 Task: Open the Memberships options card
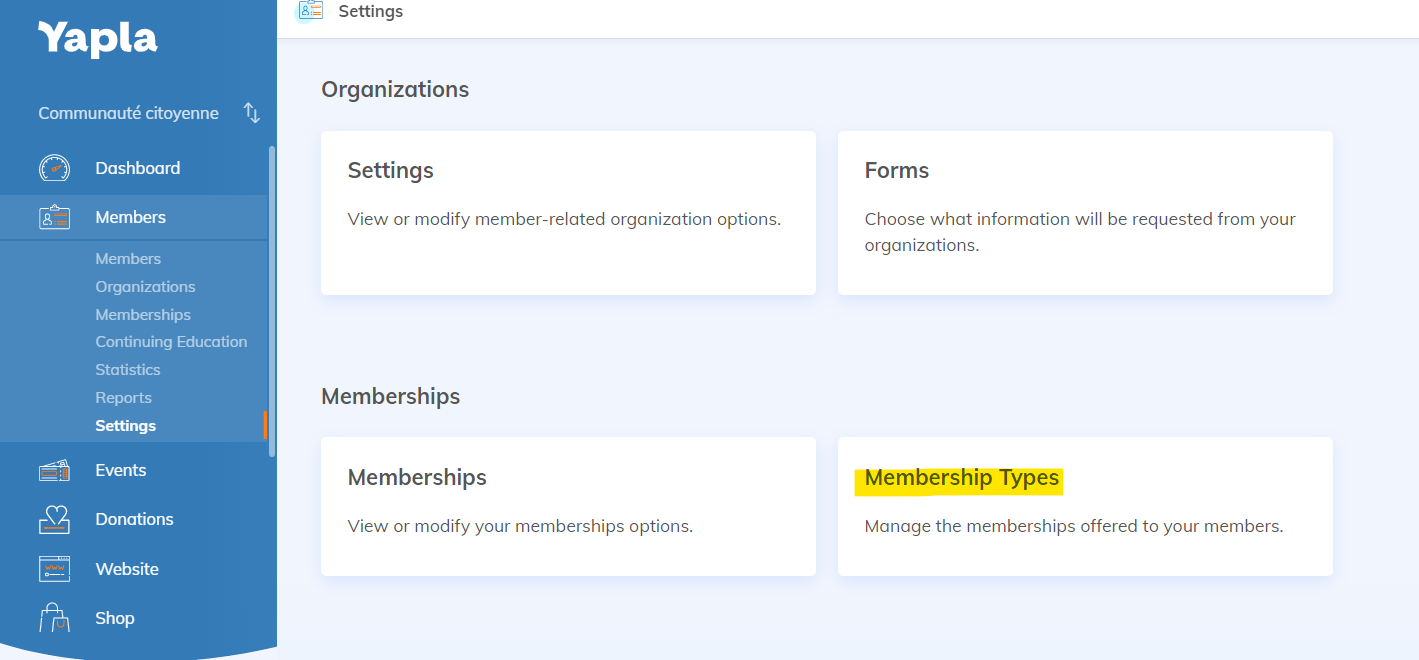click(568, 507)
